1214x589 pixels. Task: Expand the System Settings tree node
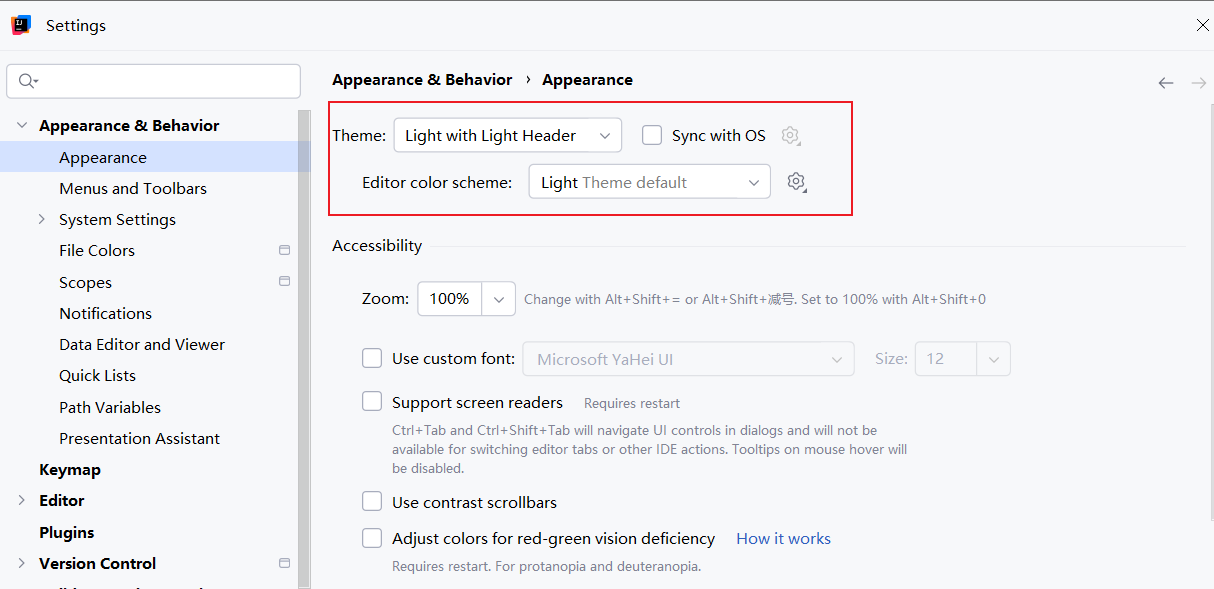[x=42, y=219]
